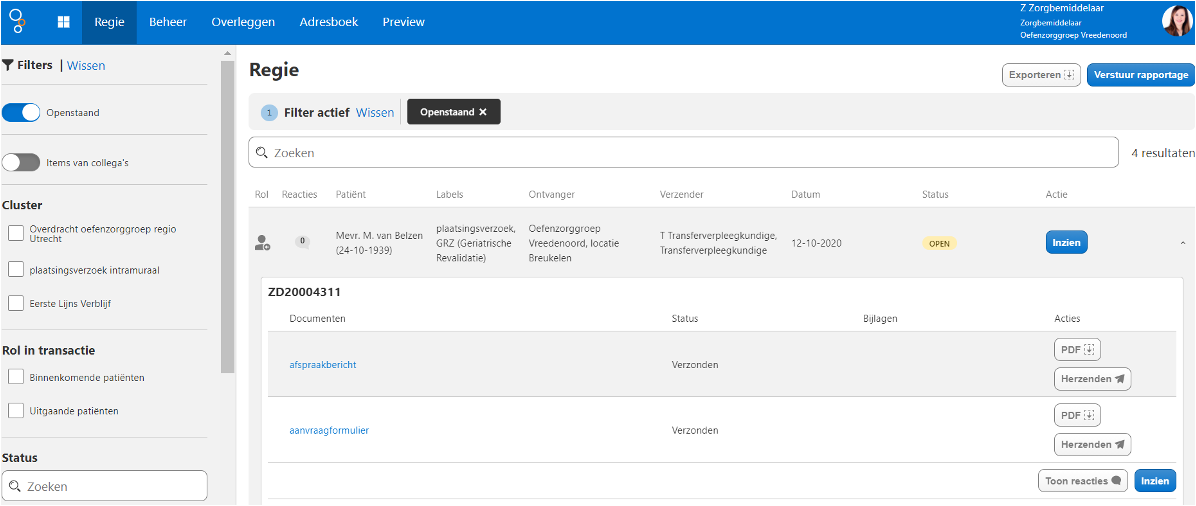Collapse the first patient row chevron
The image size is (1196, 506).
click(x=1182, y=243)
